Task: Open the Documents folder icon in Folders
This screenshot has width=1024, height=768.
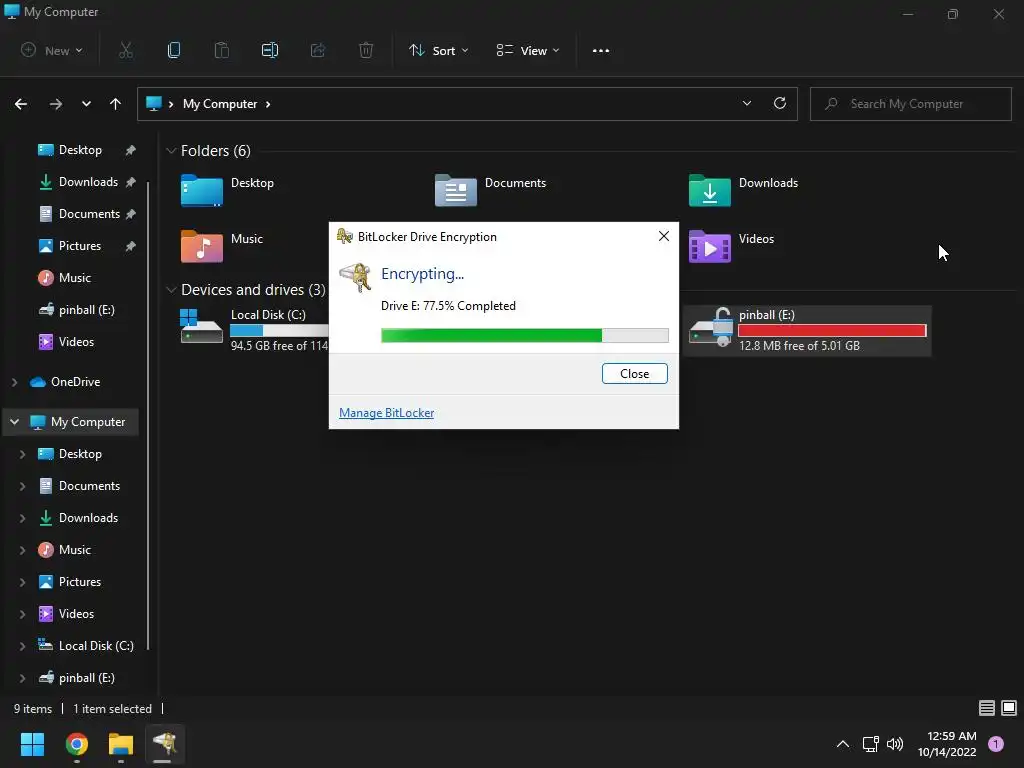Action: pos(456,190)
